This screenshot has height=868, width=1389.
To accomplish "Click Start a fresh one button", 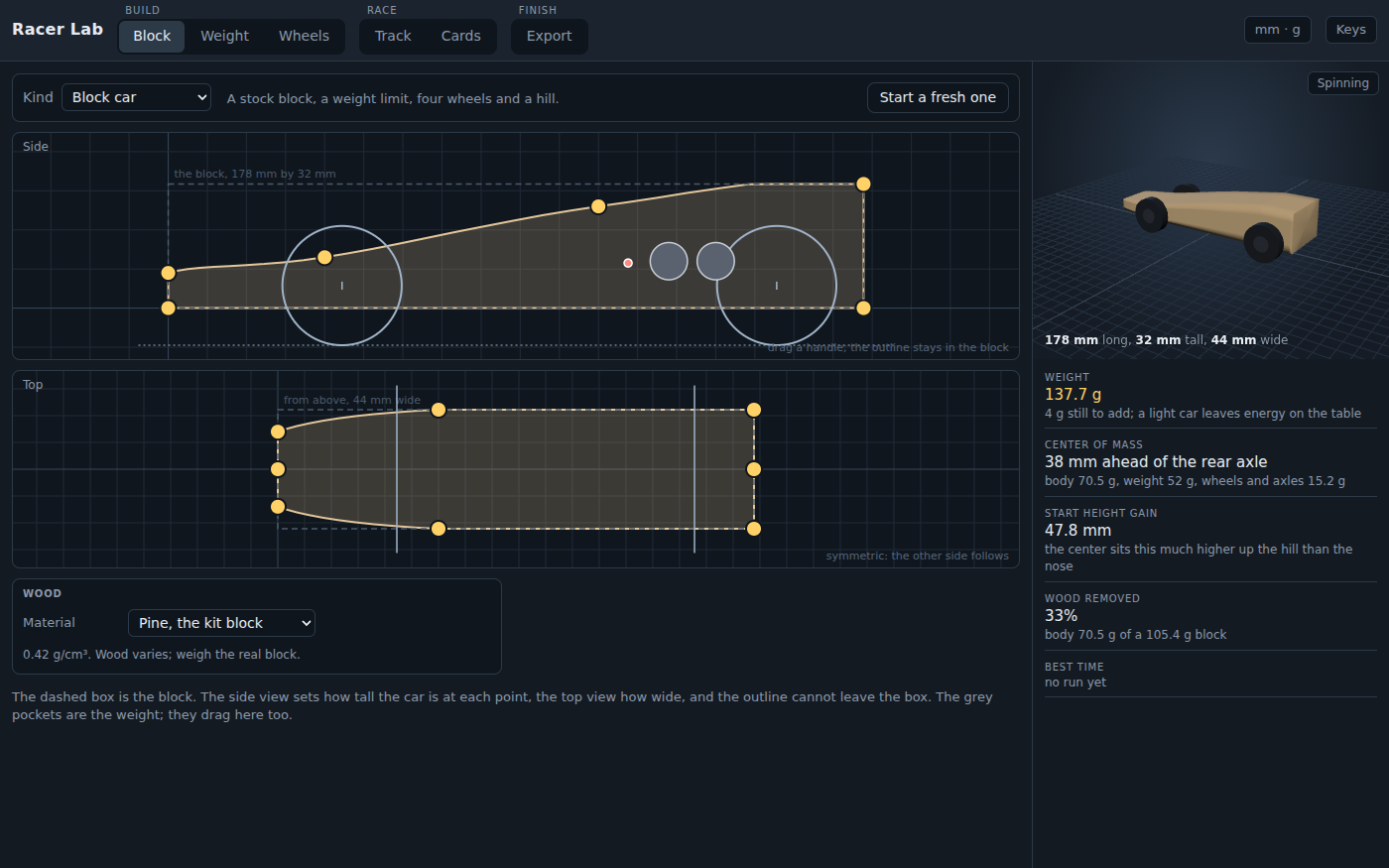I will 938,97.
